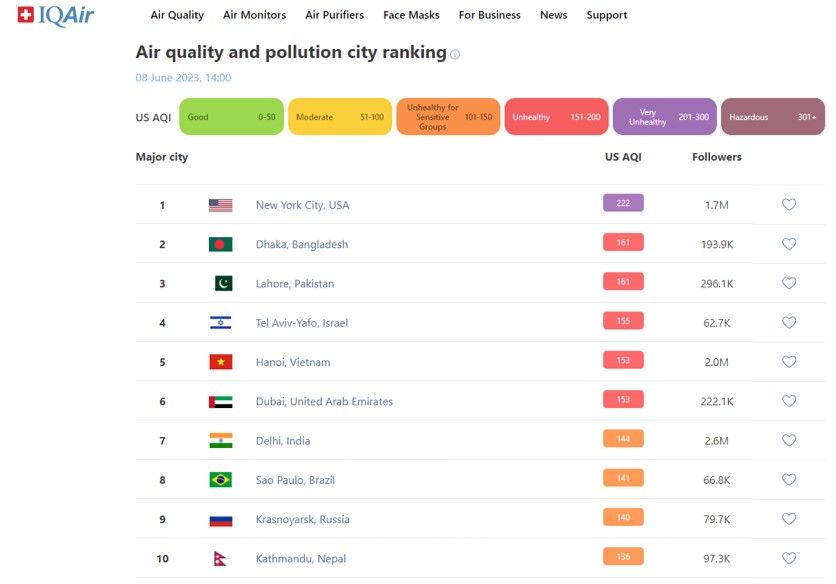
Task: Open Sao Paulo, Brazil link
Action: pyautogui.click(x=295, y=480)
